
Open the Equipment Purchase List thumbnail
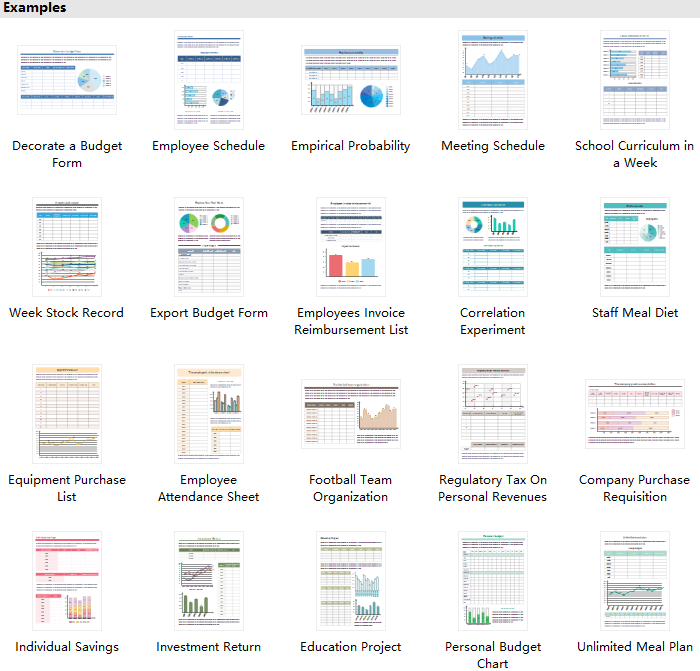(x=67, y=414)
